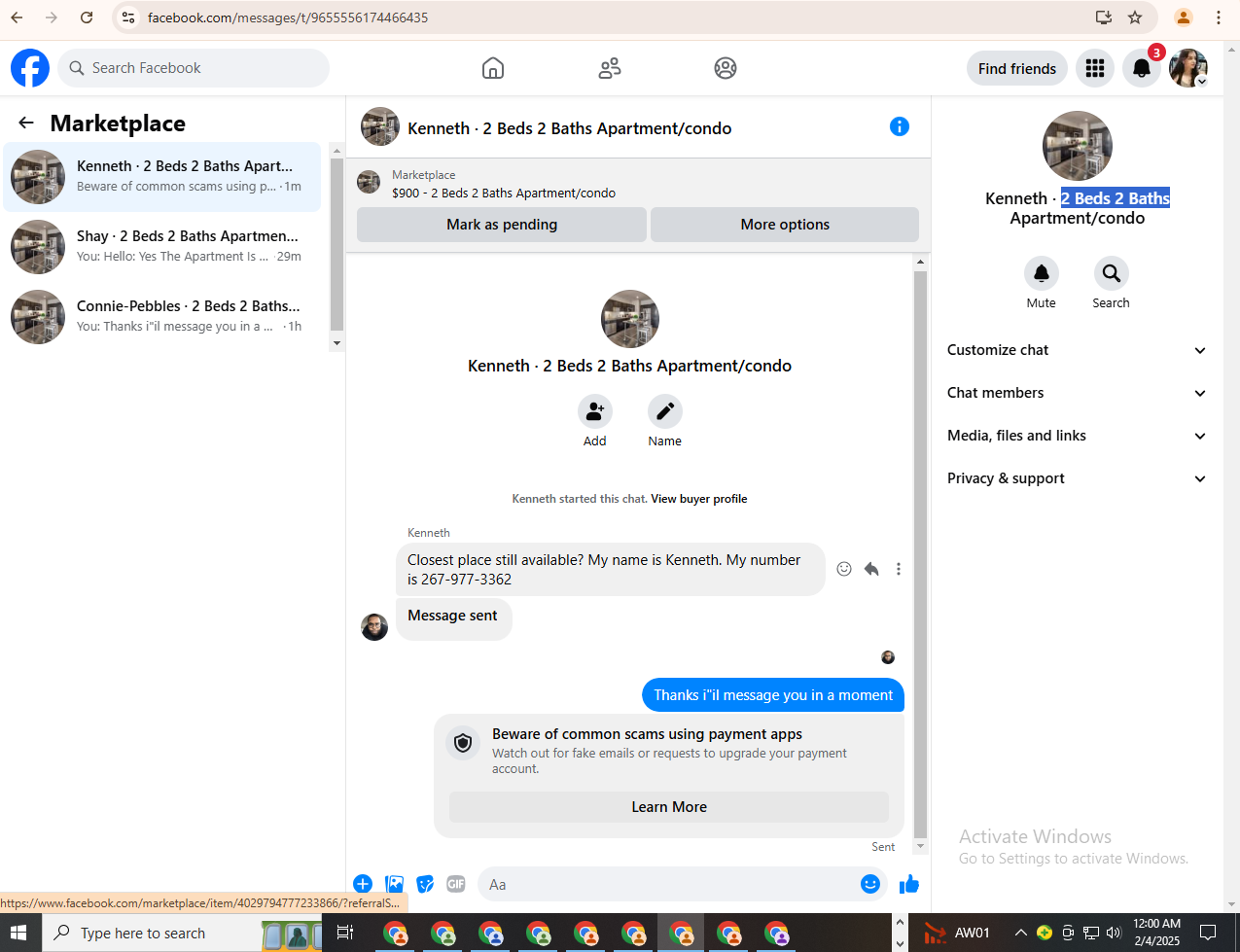1240x952 pixels.
Task: Expand Chat members section
Action: tap(1077, 393)
